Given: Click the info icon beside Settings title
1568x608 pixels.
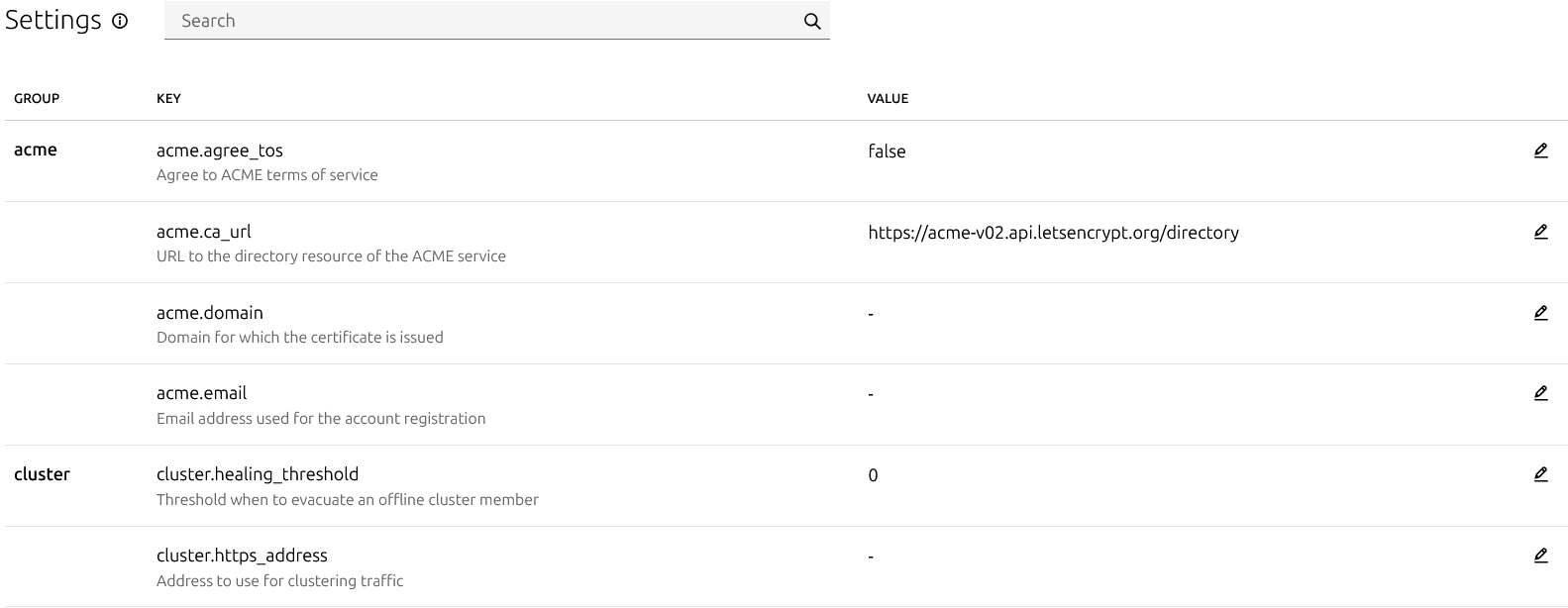Looking at the screenshot, I should 120,21.
